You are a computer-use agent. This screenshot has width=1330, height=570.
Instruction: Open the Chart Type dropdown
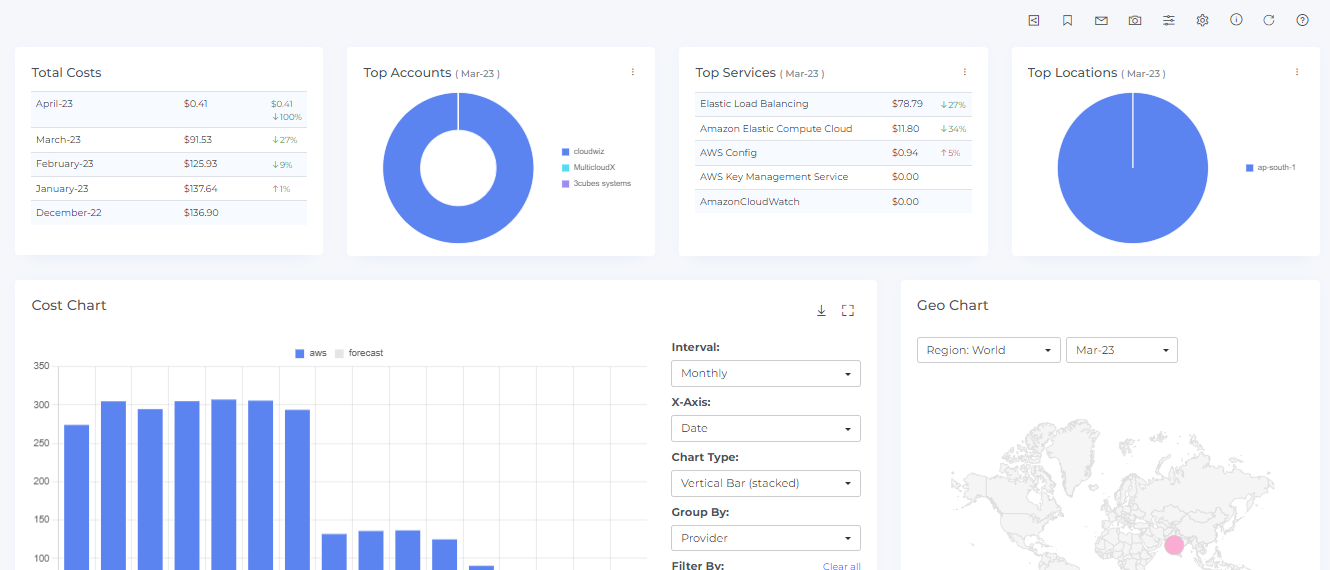pyautogui.click(x=765, y=484)
